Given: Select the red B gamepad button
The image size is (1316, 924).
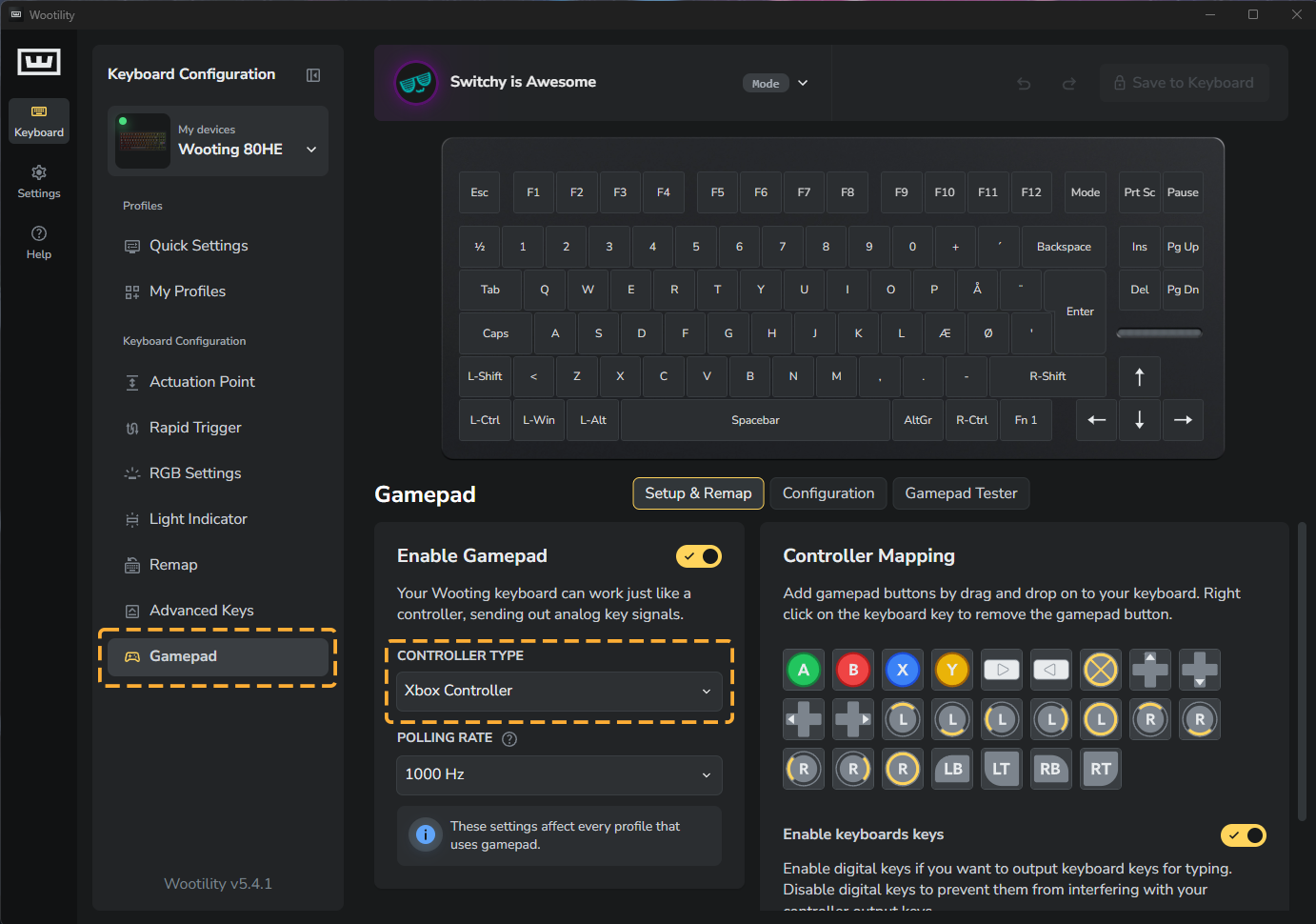Looking at the screenshot, I should (853, 670).
